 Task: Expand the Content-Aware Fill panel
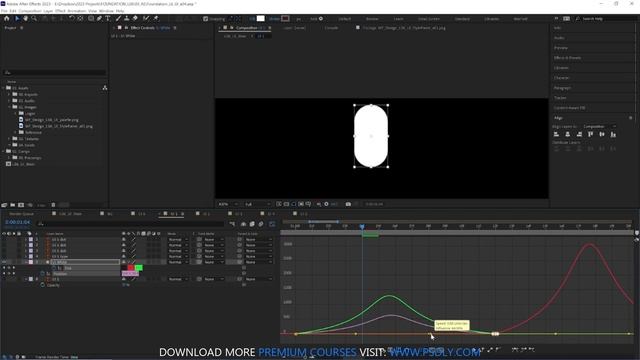tap(569, 108)
